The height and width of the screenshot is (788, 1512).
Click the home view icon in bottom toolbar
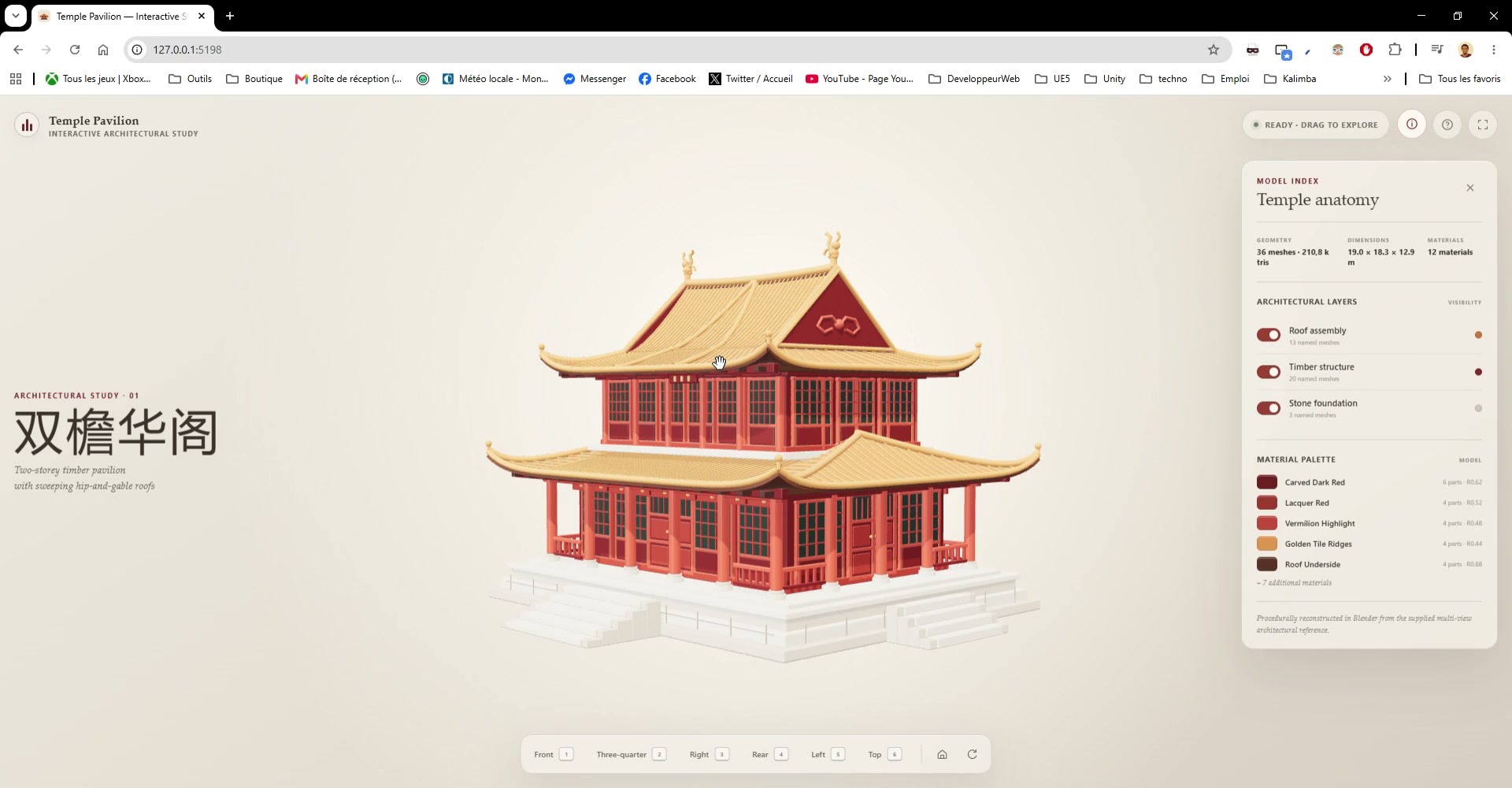pyautogui.click(x=942, y=754)
